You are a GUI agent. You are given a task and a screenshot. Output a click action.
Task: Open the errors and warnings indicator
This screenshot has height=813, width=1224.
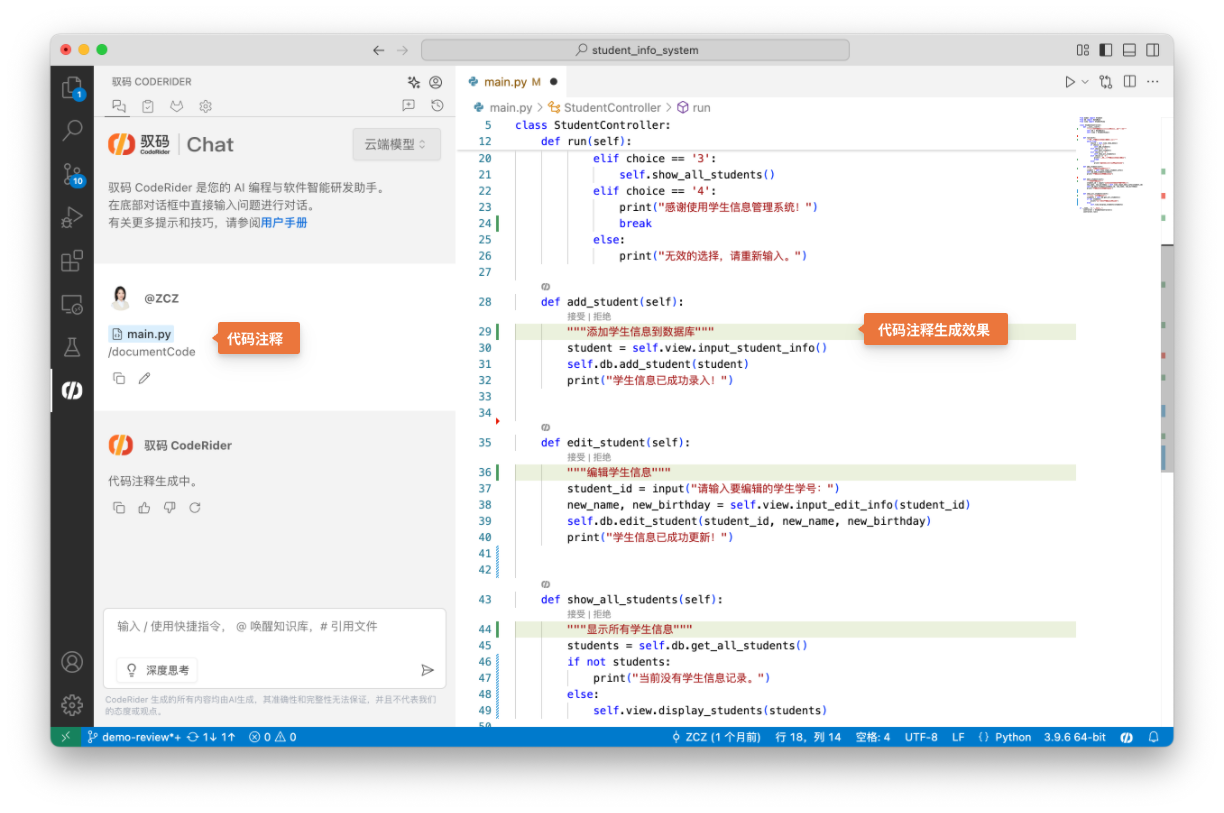pyautogui.click(x=272, y=737)
